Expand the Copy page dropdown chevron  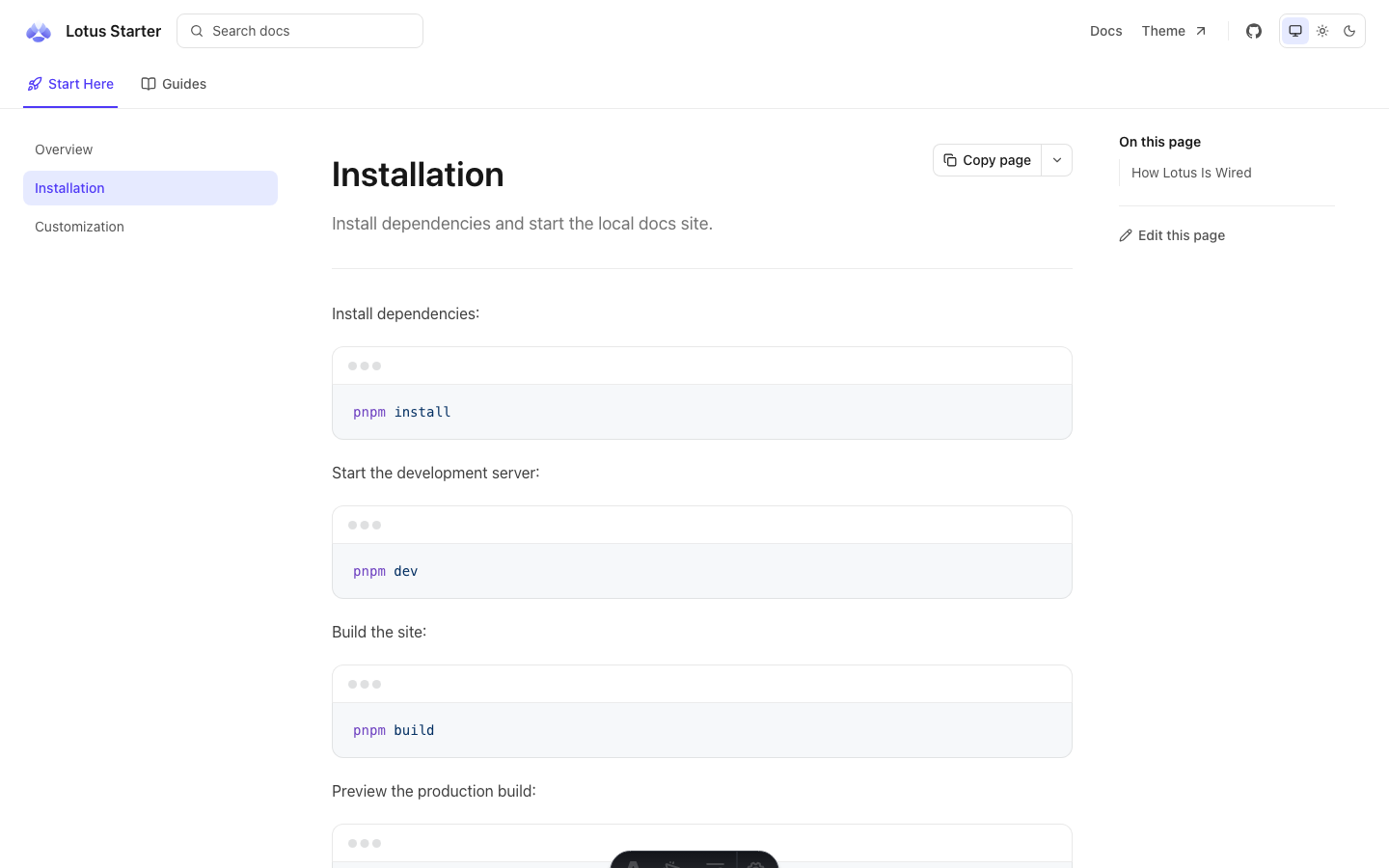coord(1057,160)
